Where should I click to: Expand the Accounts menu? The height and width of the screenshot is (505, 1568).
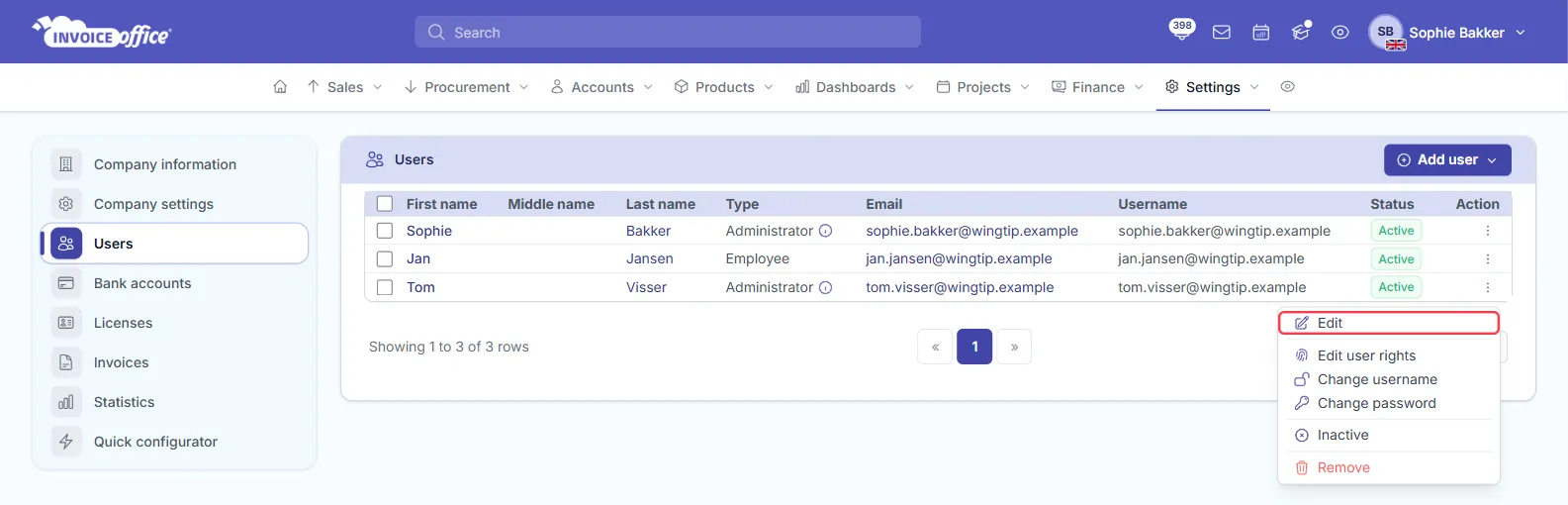click(x=601, y=87)
